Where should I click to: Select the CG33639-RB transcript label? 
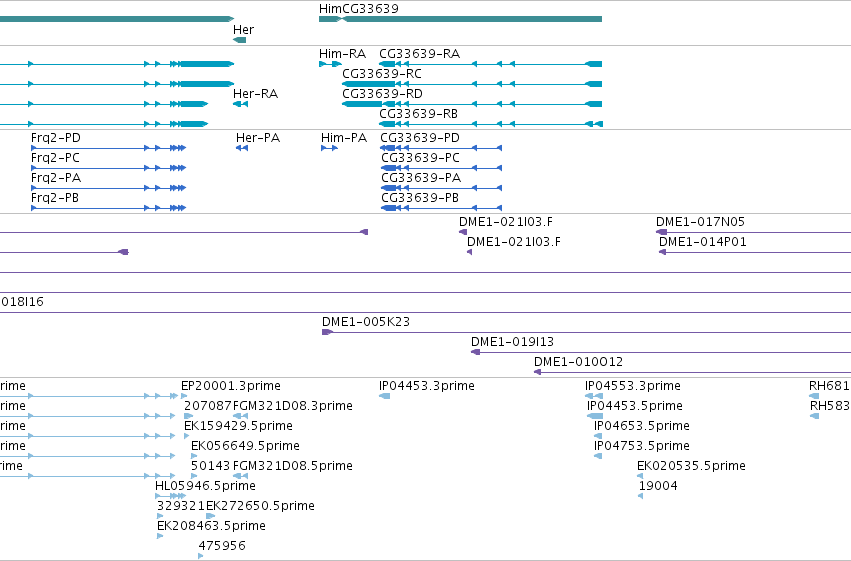(418, 114)
